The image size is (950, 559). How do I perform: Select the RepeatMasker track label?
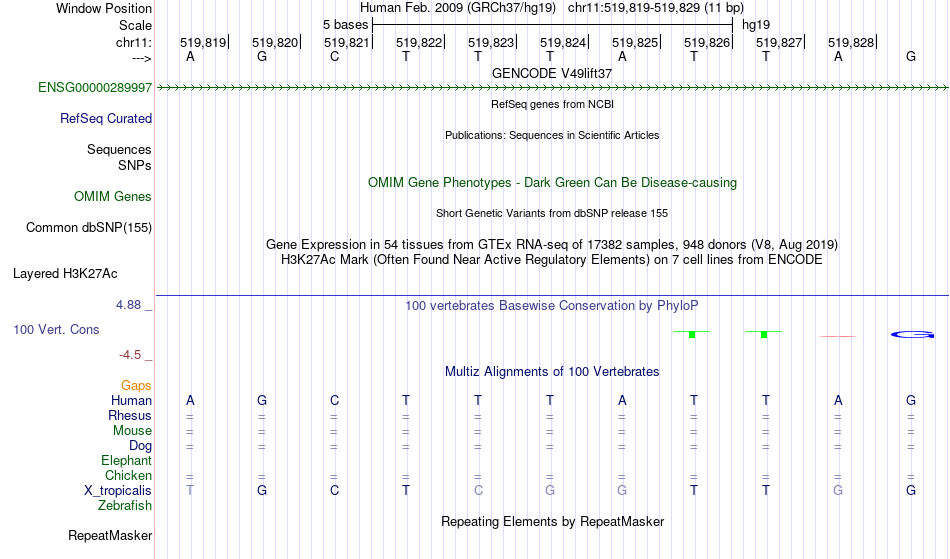tap(110, 536)
